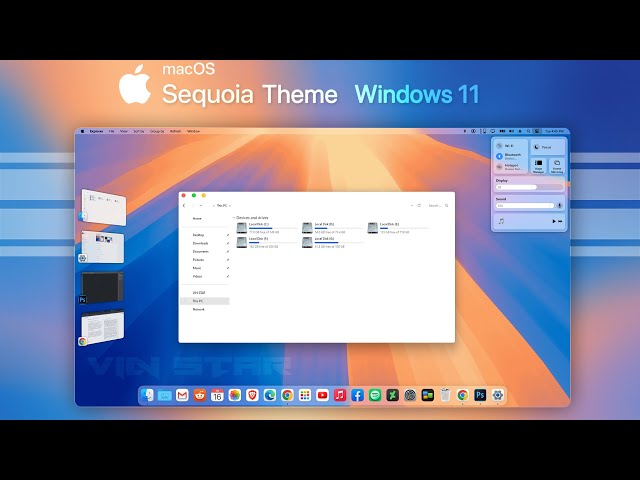Screen dimensions: 640x480
Task: Open Photos app in the dock
Action: point(235,395)
